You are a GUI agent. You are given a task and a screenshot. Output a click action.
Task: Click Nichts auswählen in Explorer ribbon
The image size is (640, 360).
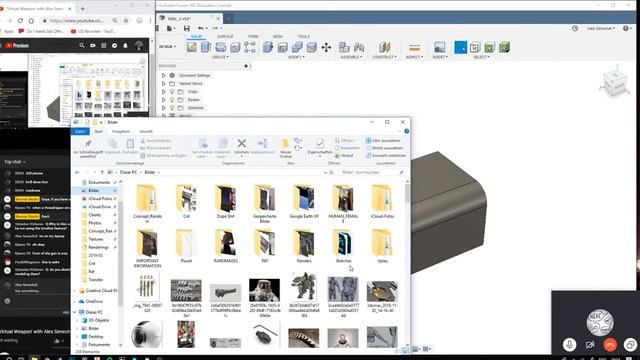click(x=384, y=148)
